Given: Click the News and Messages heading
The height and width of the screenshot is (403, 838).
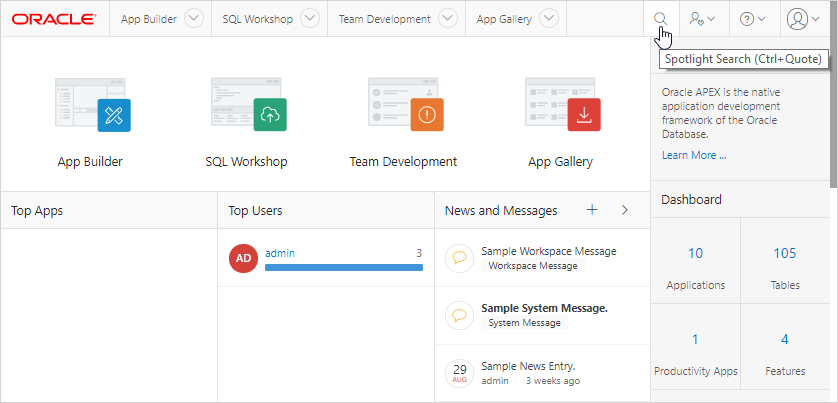Looking at the screenshot, I should tap(501, 211).
